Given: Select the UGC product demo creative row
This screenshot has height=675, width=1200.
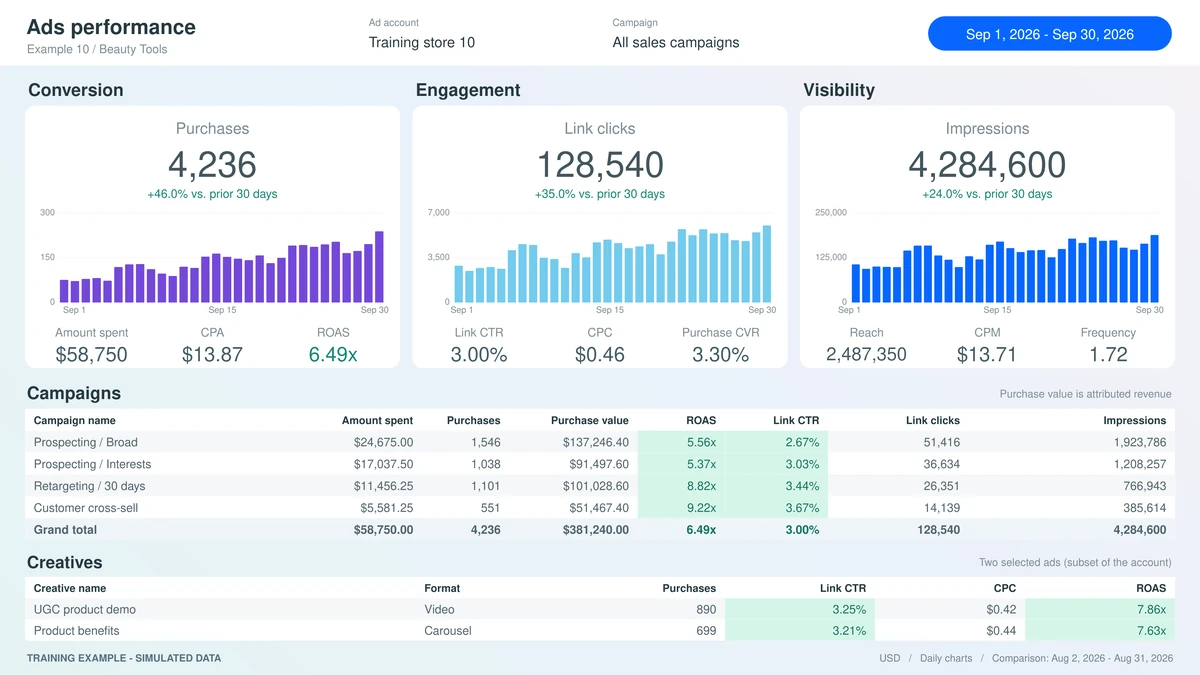Looking at the screenshot, I should (600, 609).
